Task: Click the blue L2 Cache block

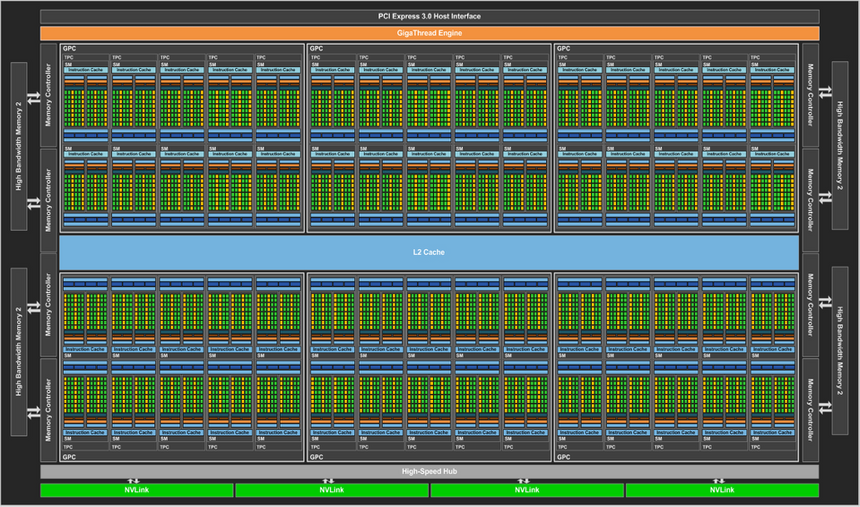Action: tap(430, 252)
